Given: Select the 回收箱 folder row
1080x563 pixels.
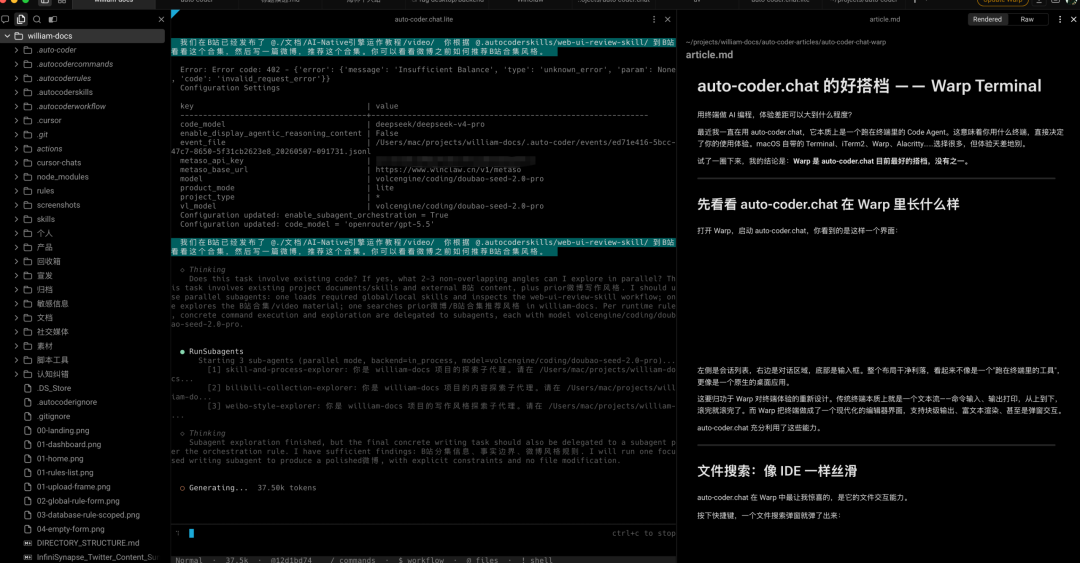Looking at the screenshot, I should [x=83, y=262].
